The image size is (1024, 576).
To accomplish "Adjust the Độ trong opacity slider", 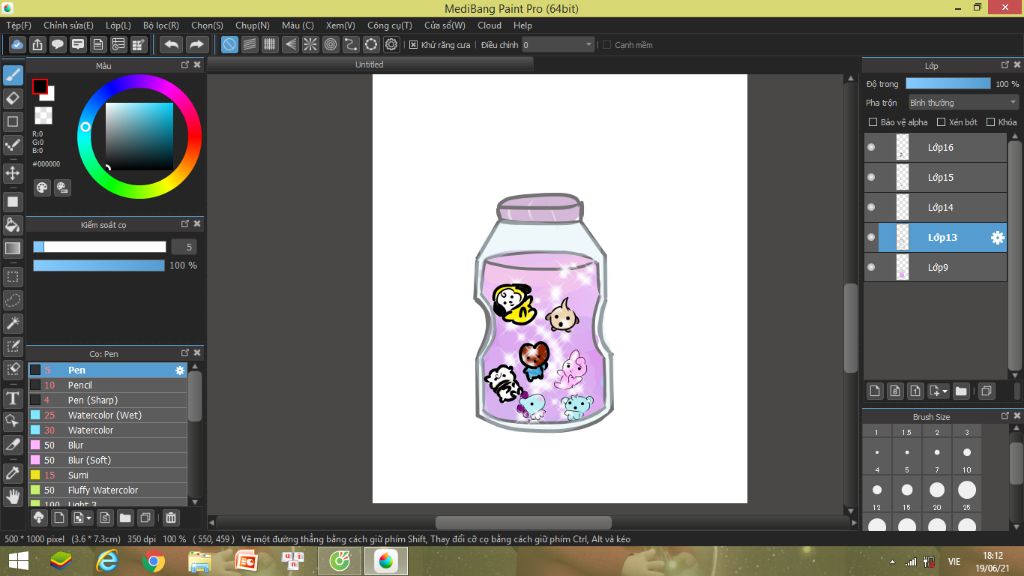I will (x=948, y=84).
